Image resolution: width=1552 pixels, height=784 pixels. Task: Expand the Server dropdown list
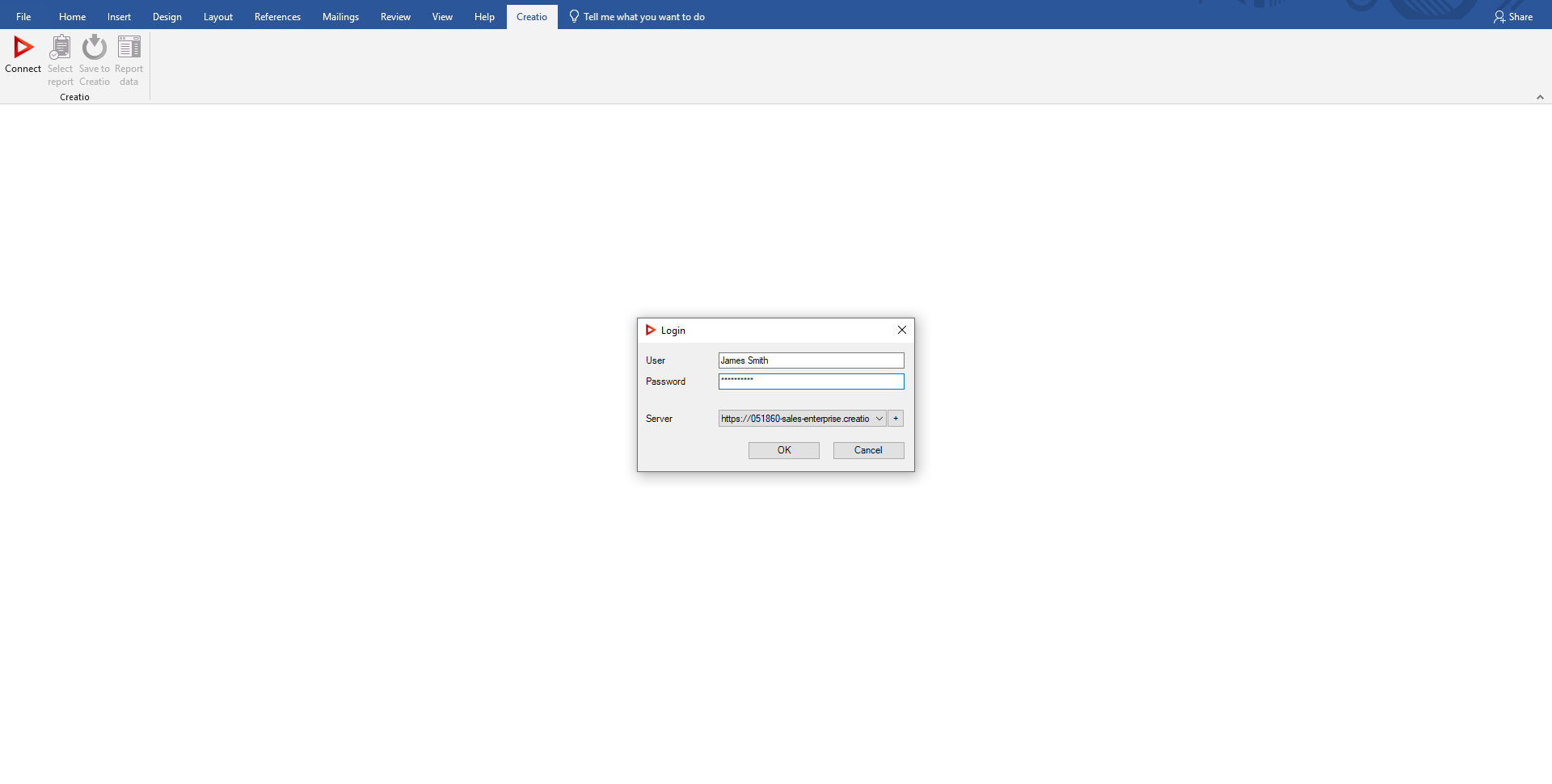879,419
